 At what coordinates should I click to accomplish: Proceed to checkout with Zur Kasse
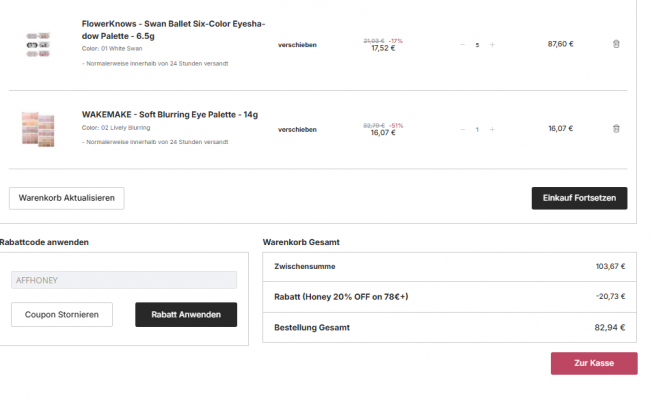point(593,363)
